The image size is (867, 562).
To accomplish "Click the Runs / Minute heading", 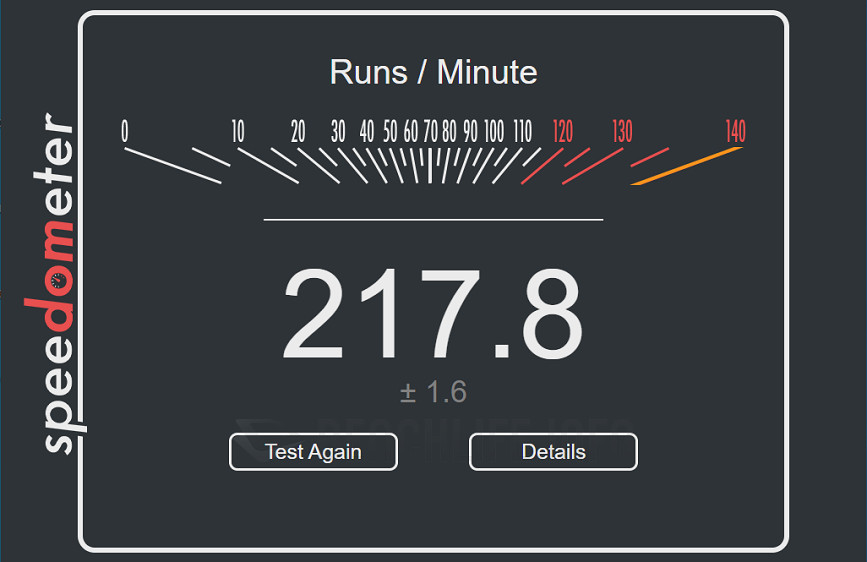I will click(434, 72).
